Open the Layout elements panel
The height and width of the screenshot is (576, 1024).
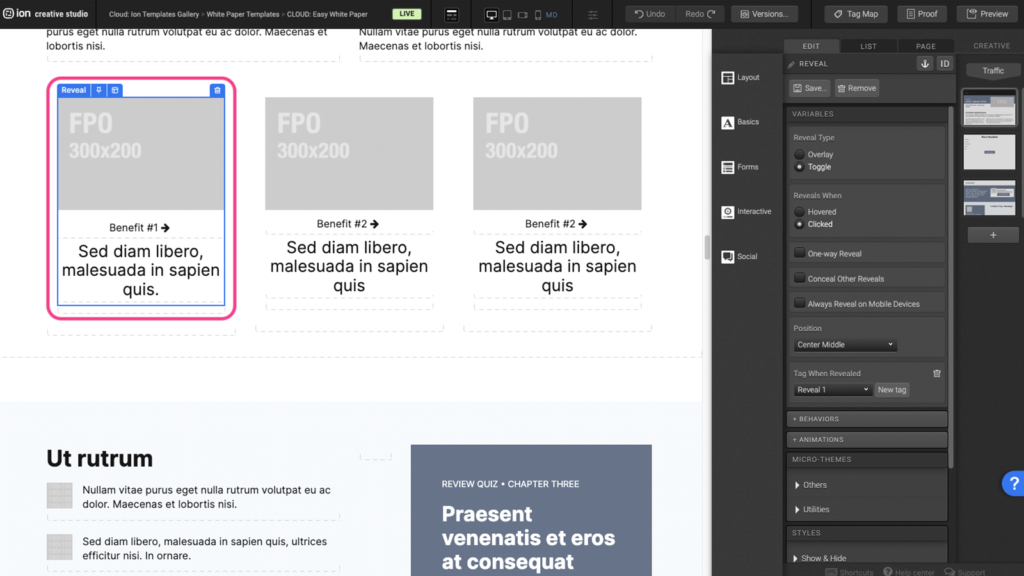pyautogui.click(x=740, y=78)
